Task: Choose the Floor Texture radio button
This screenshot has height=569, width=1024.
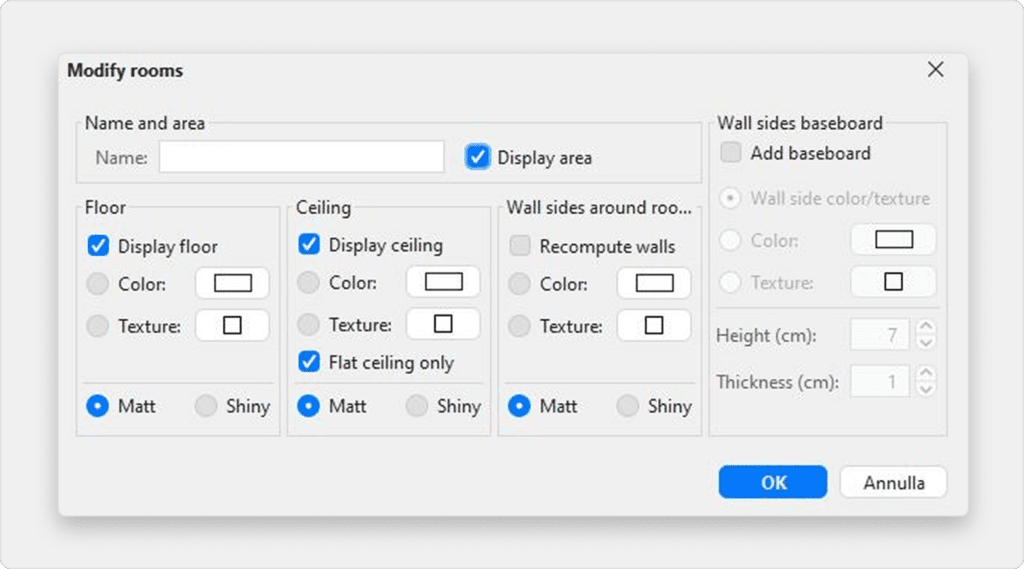Action: pyautogui.click(x=98, y=326)
